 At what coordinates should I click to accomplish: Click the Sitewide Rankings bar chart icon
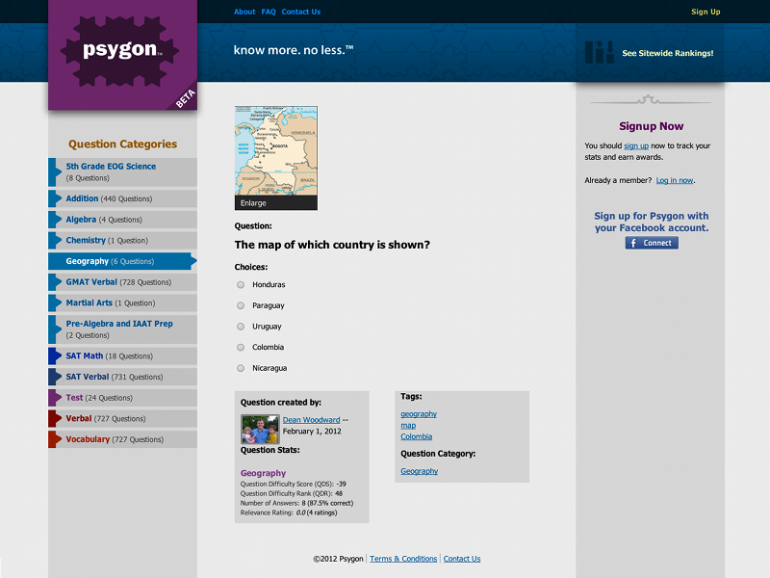point(599,52)
